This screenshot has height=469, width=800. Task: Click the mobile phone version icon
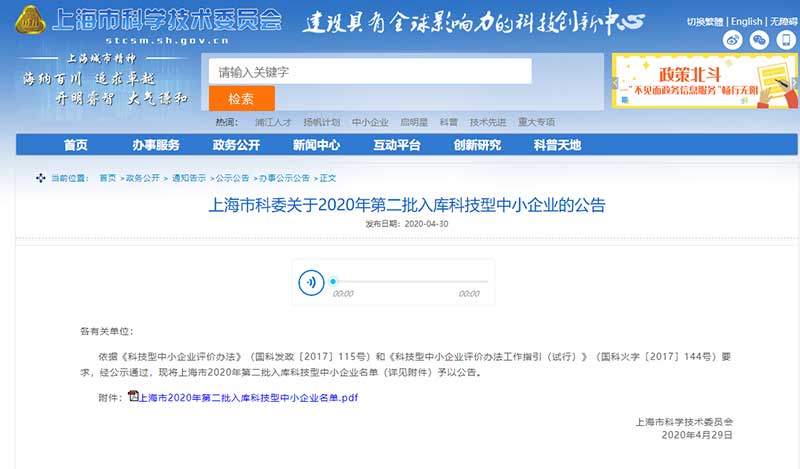(784, 40)
